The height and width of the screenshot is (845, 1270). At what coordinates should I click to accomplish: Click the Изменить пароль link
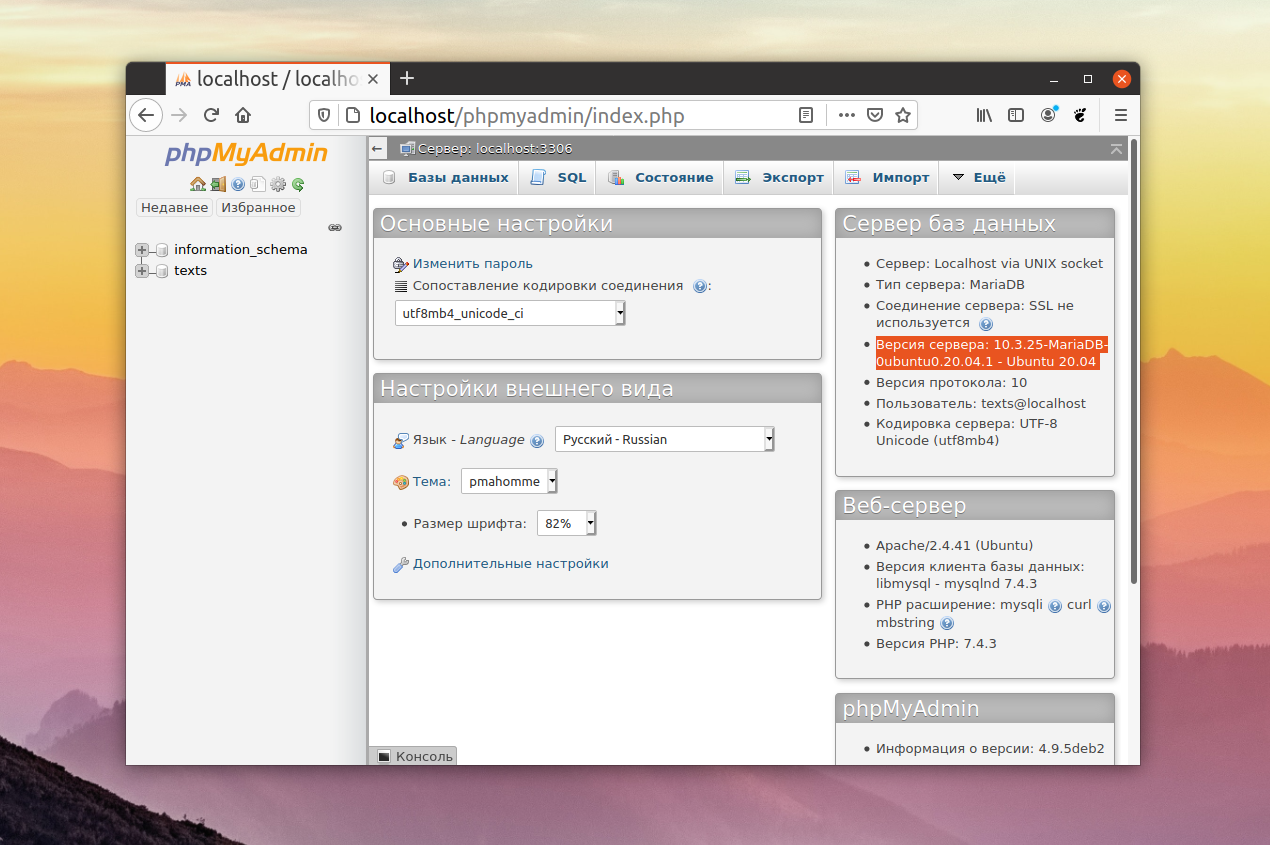pyautogui.click(x=473, y=264)
